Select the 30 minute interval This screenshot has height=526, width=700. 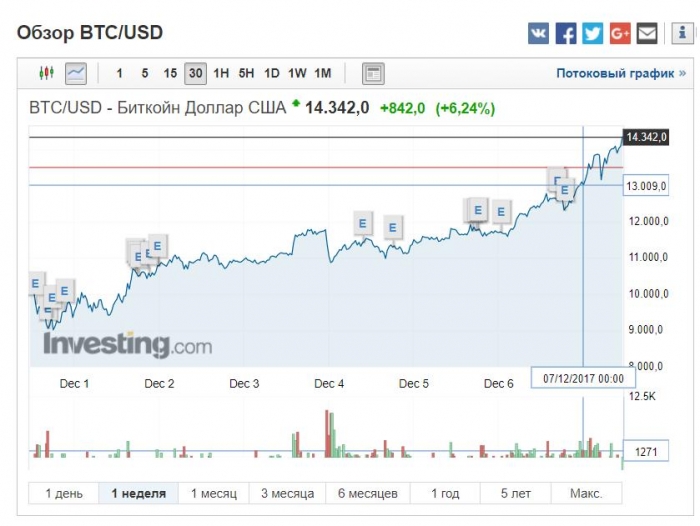tap(196, 73)
